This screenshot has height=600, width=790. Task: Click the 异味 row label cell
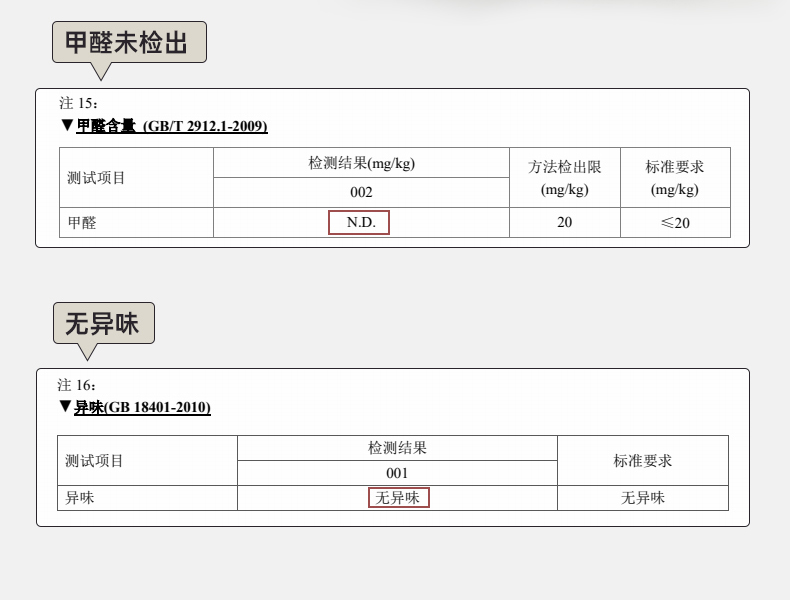coord(80,497)
